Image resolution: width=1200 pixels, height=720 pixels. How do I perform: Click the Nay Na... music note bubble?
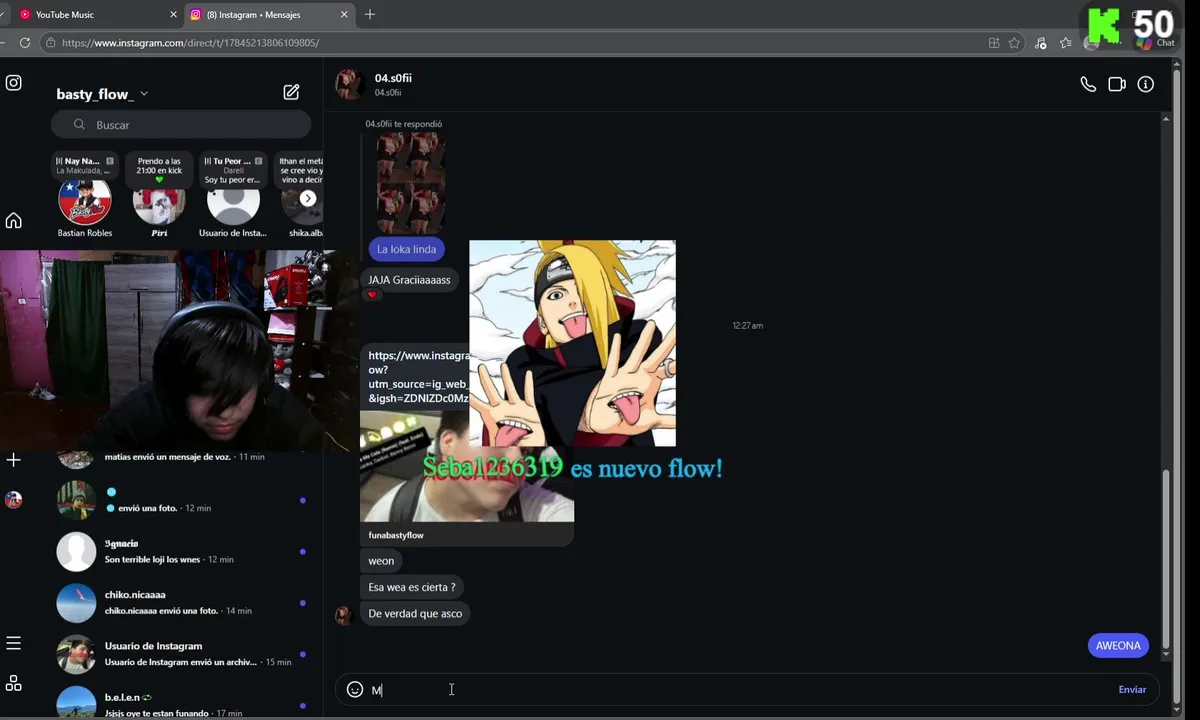point(84,166)
